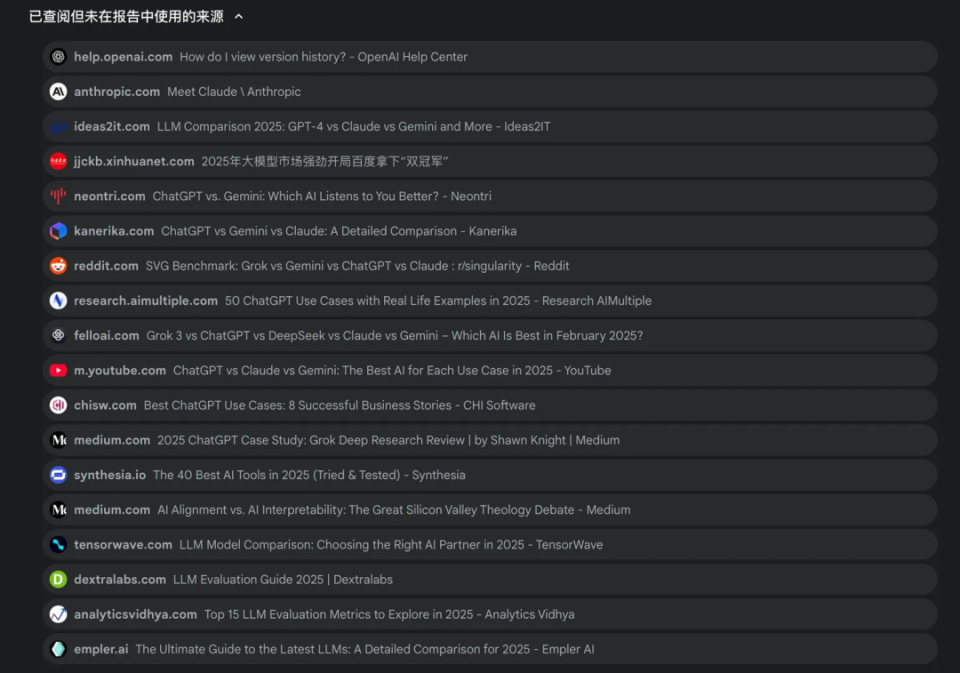The height and width of the screenshot is (673, 960).
Task: Open the ideas2it.com LLM Comparison 2025 source
Action: pos(490,127)
